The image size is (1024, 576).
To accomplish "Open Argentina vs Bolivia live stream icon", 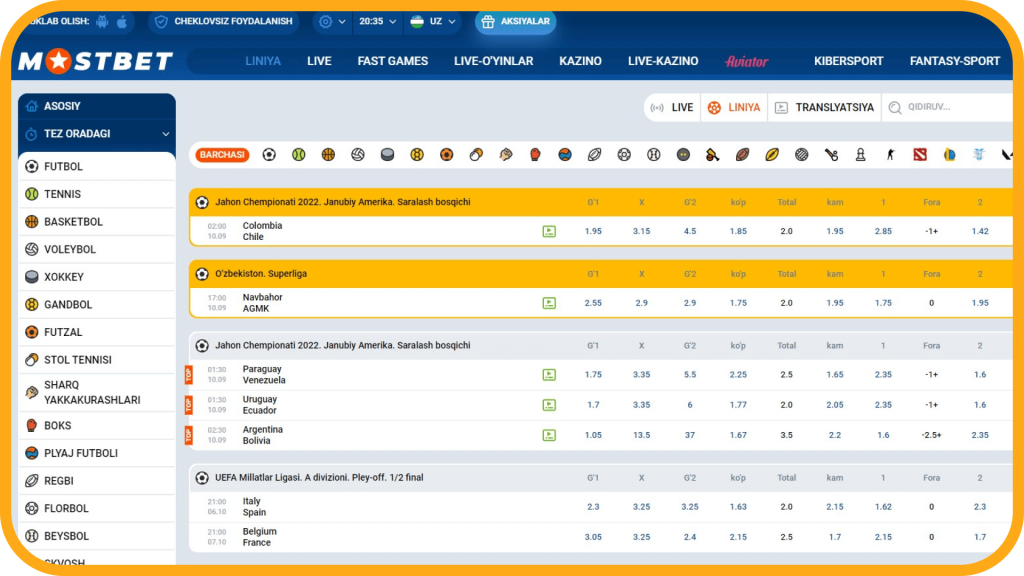I will (549, 435).
